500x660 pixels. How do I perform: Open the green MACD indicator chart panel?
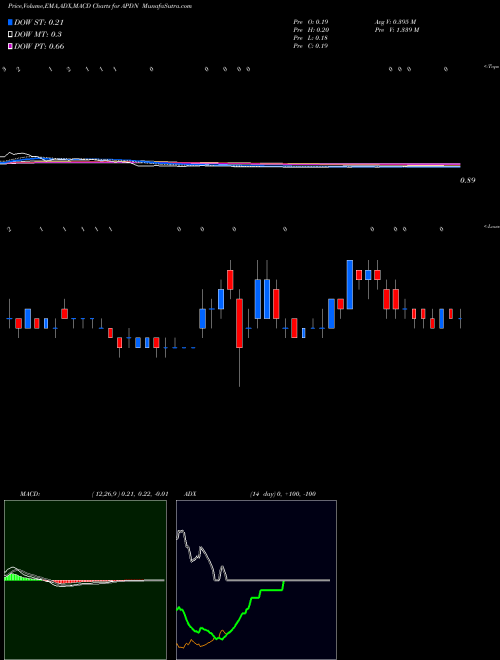tap(85, 580)
